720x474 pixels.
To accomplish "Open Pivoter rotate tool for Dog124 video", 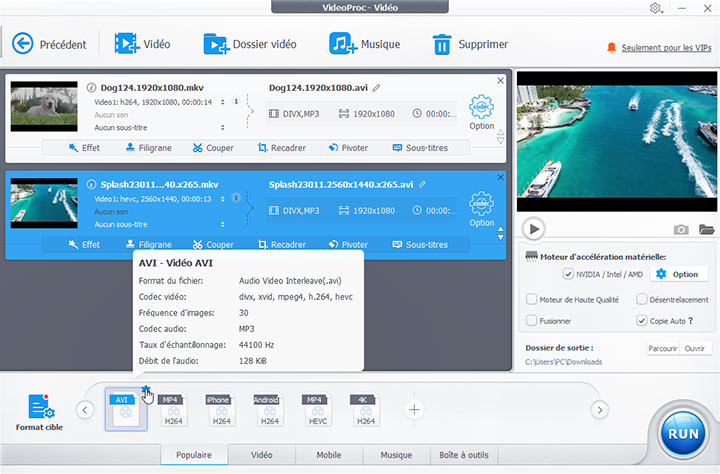I will point(348,148).
